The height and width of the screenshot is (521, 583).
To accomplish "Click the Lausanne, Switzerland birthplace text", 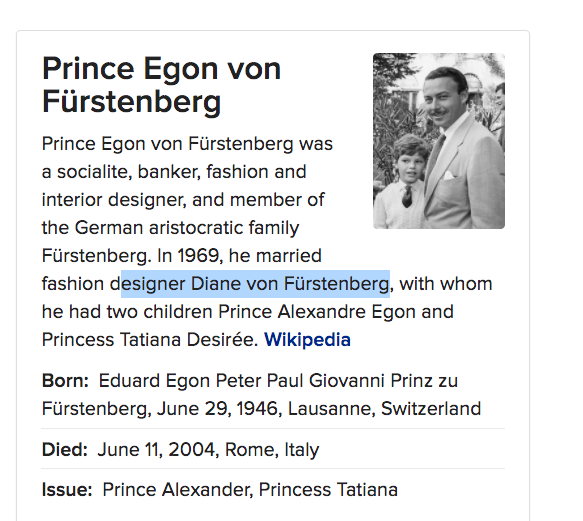I will [384, 409].
